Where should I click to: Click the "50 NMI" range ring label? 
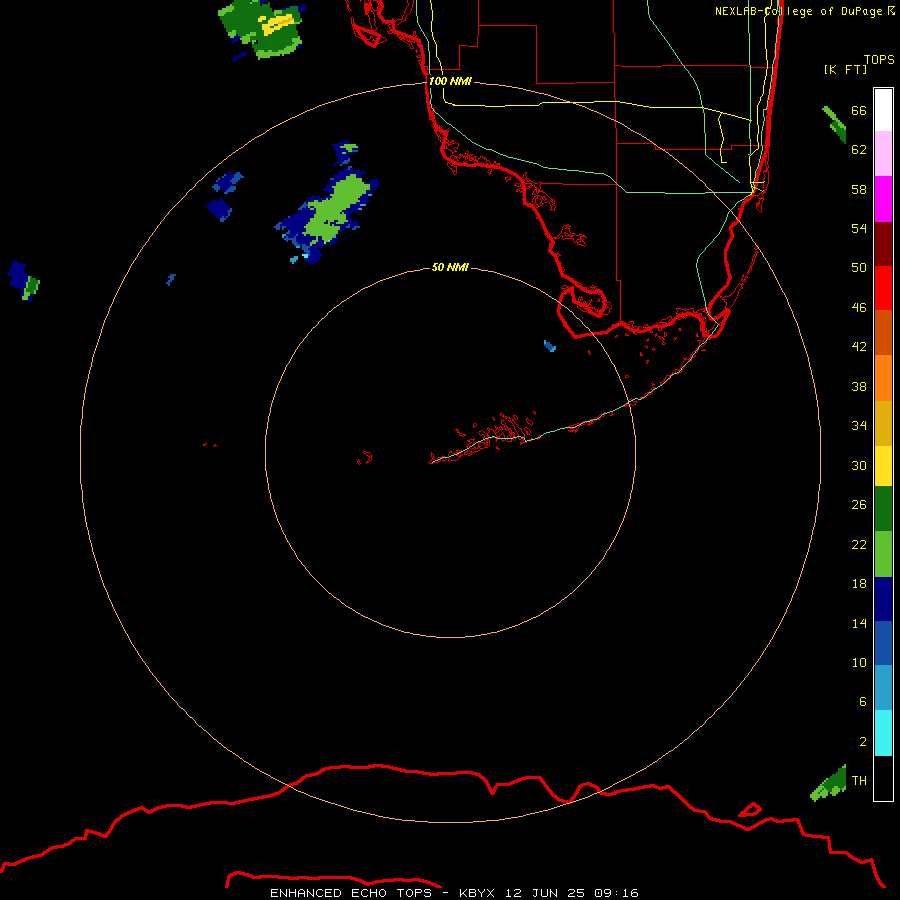450,267
